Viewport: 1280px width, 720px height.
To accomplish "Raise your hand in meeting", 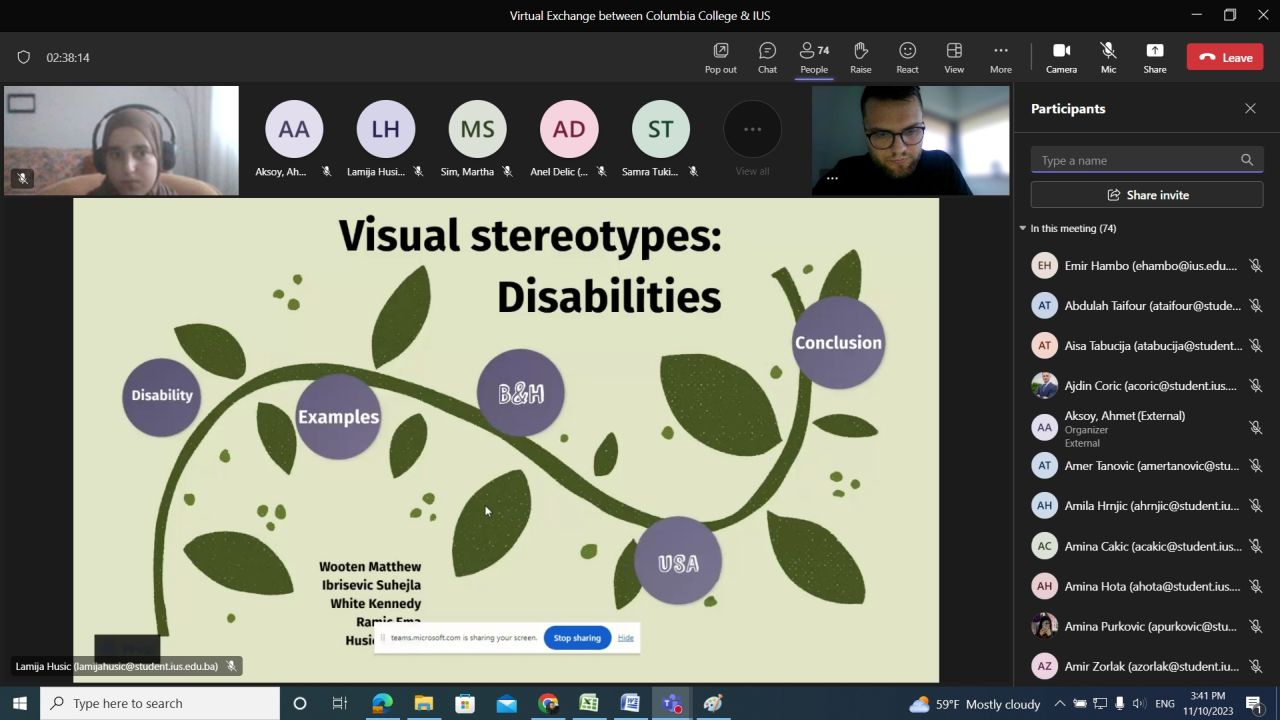I will pyautogui.click(x=860, y=57).
